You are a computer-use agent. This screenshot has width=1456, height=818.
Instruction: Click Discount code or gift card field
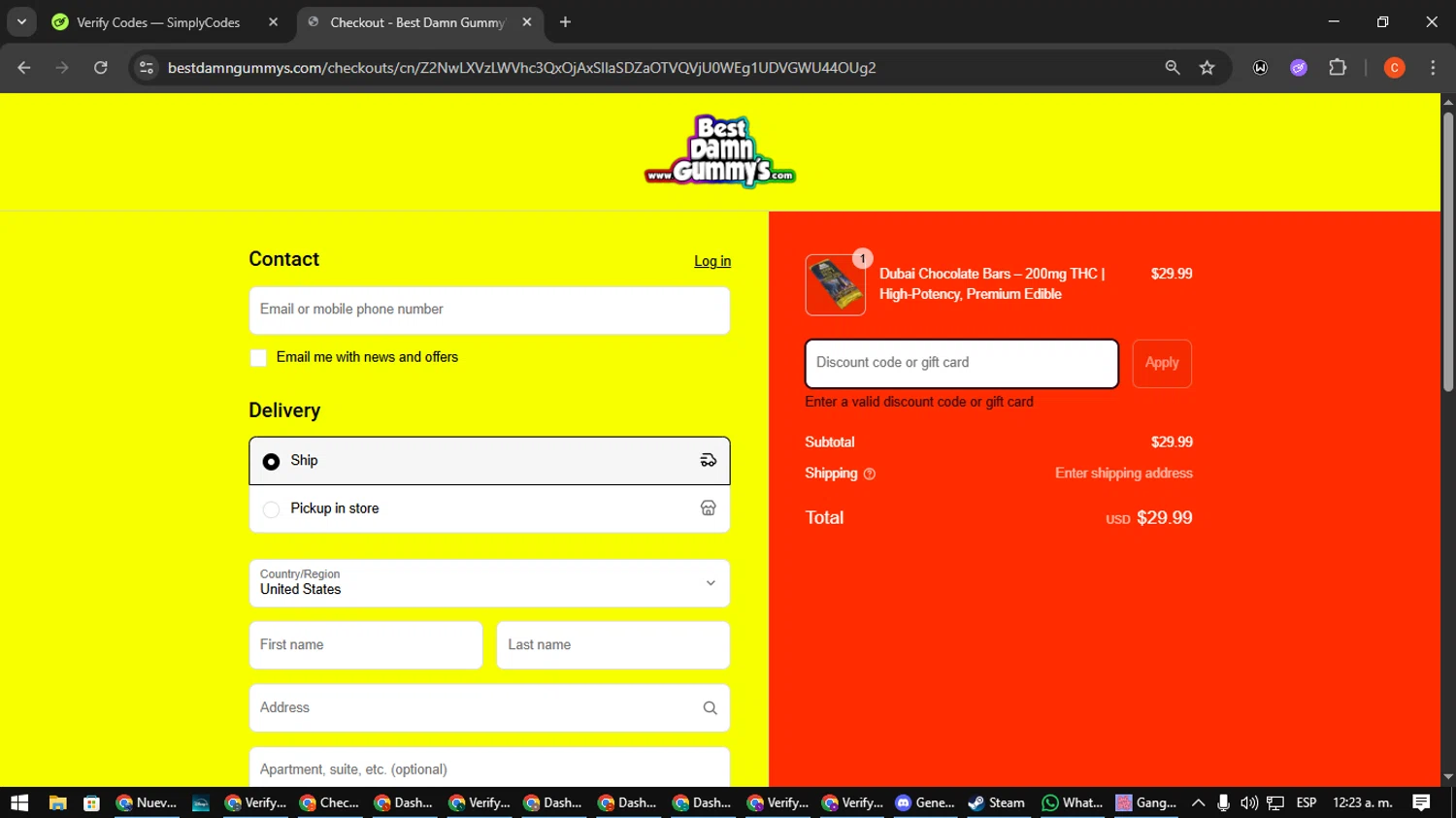(x=962, y=364)
